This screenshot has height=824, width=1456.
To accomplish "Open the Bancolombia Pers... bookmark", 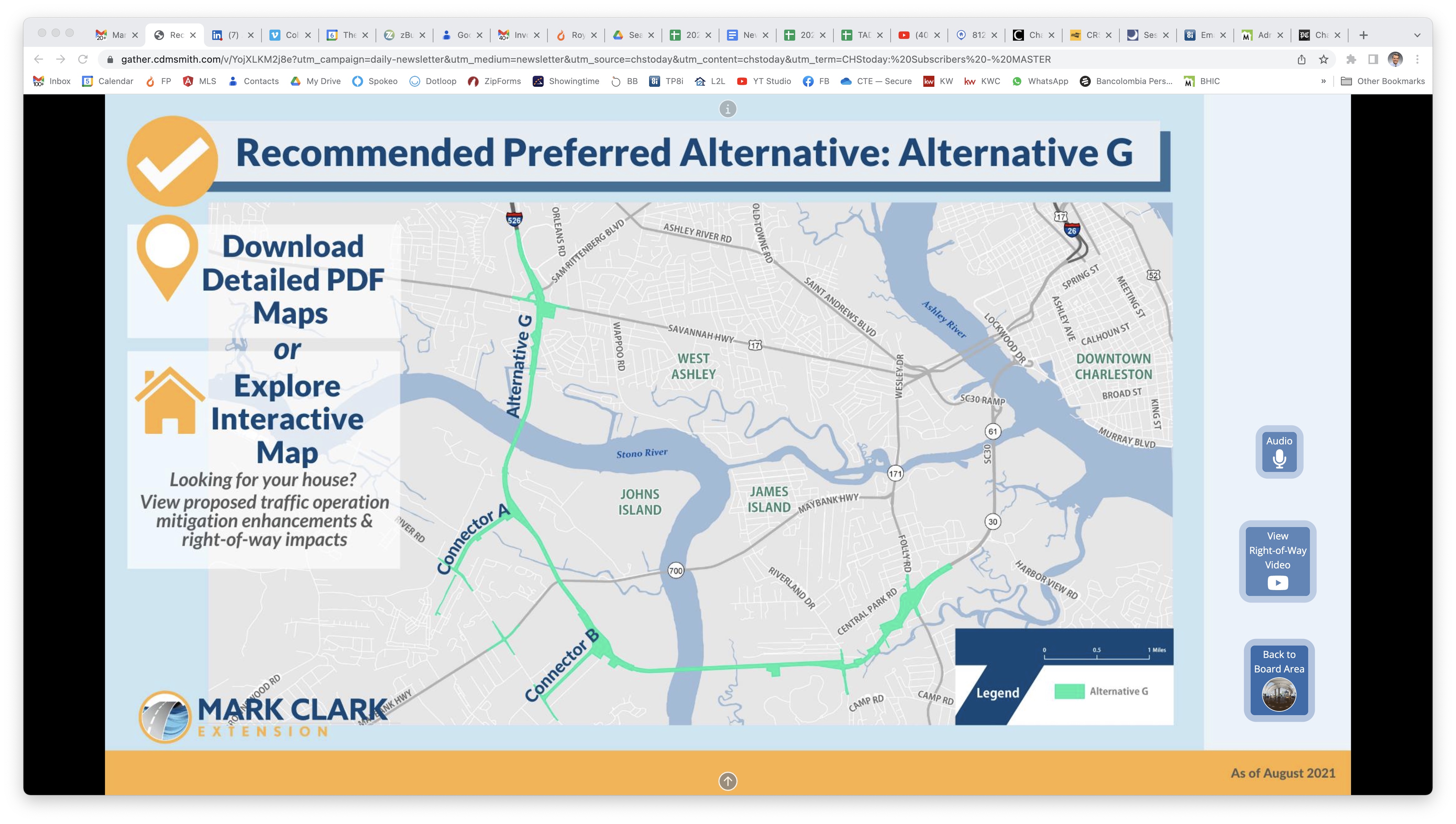I will (x=1126, y=82).
